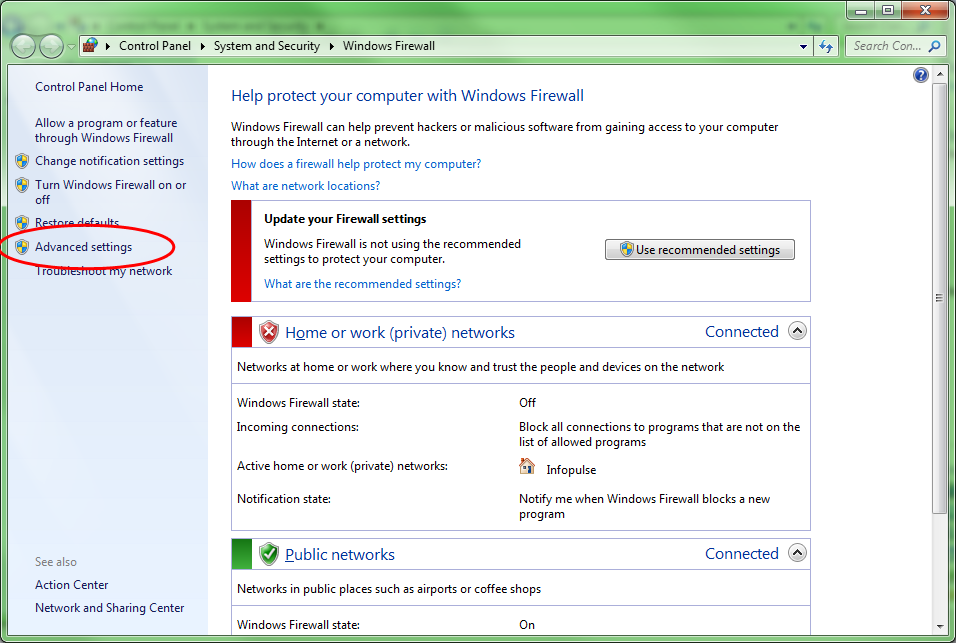
Task: Click shield icon beside Advanced settings
Action: (22, 247)
